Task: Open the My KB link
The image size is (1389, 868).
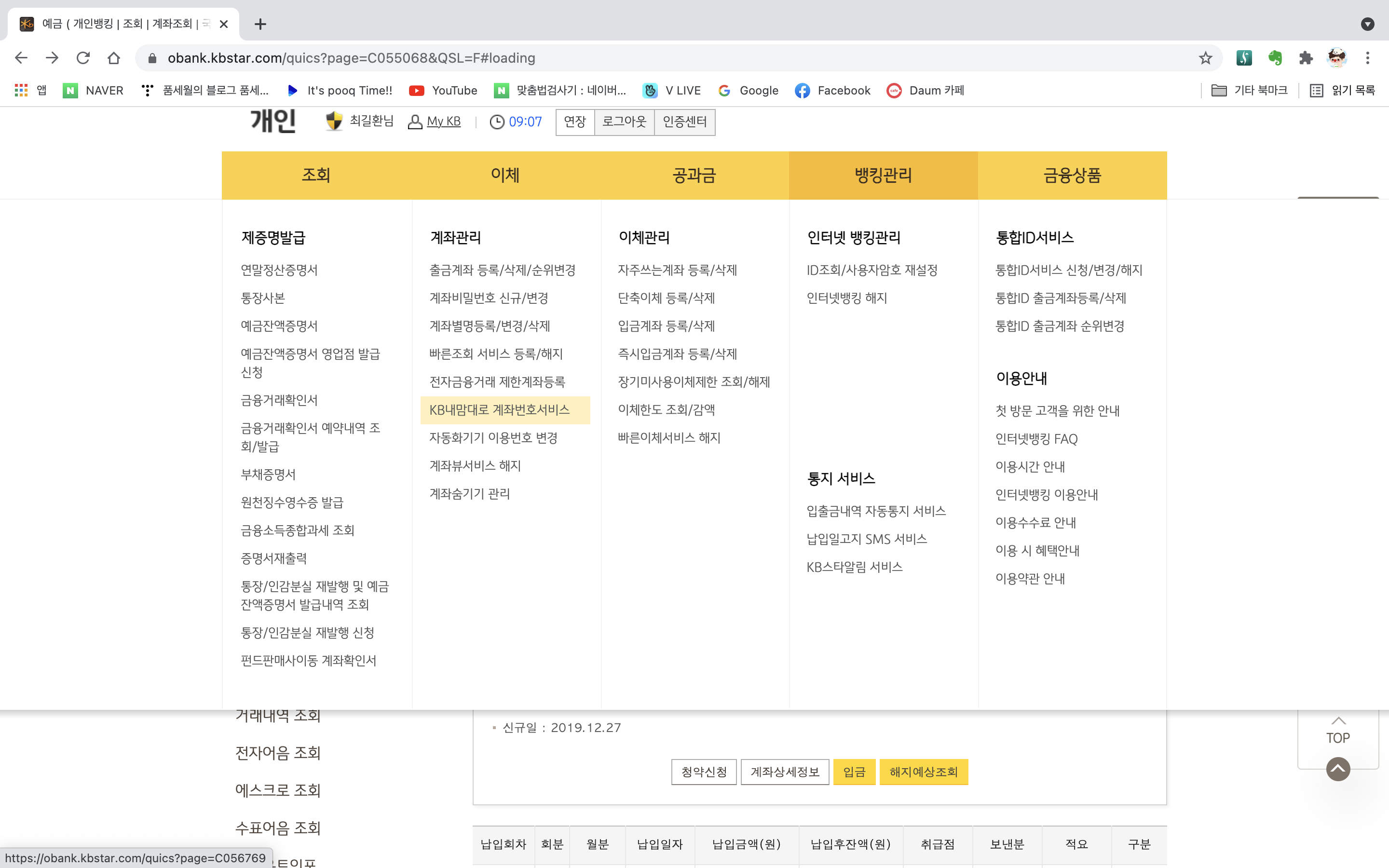Action: point(443,122)
